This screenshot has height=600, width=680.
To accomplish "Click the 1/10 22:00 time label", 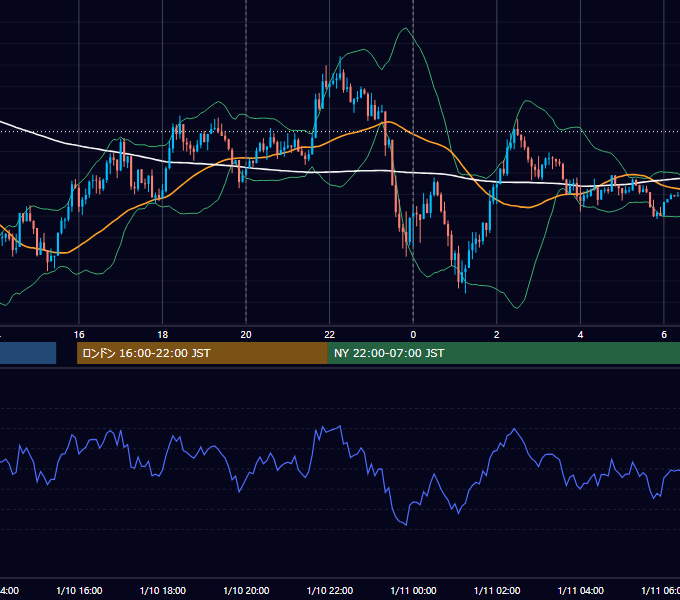I will 330,590.
